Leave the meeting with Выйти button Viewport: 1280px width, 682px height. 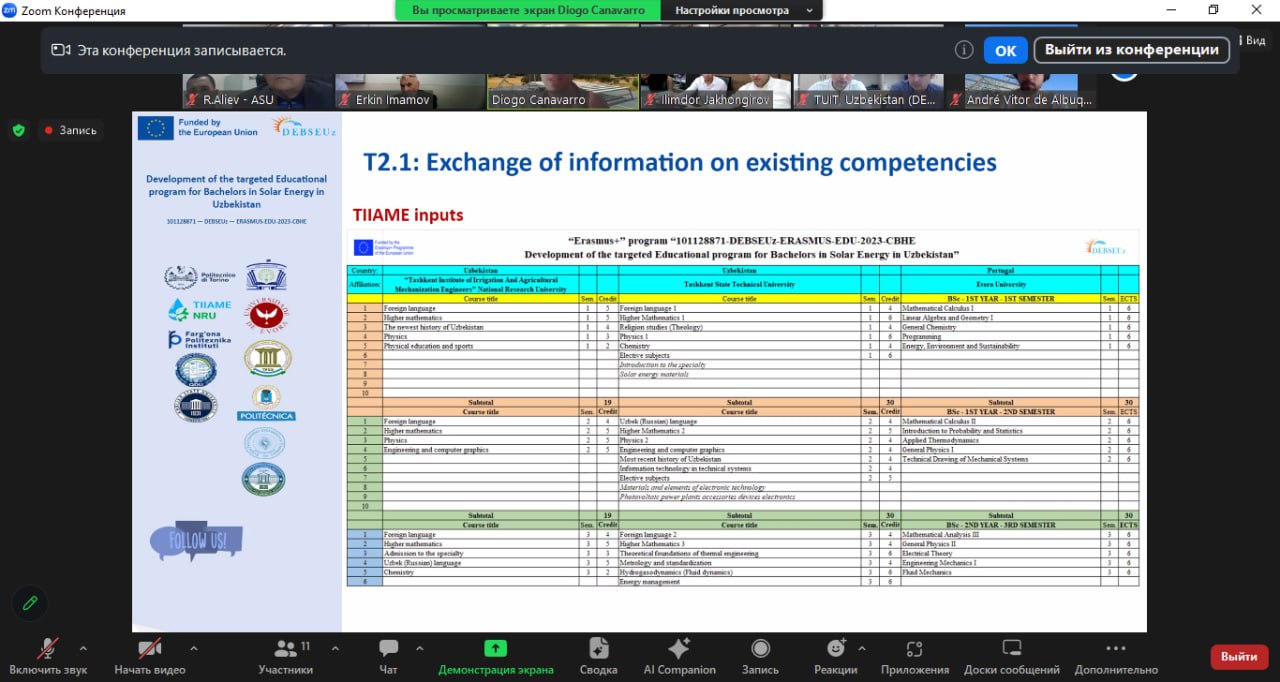(1239, 657)
